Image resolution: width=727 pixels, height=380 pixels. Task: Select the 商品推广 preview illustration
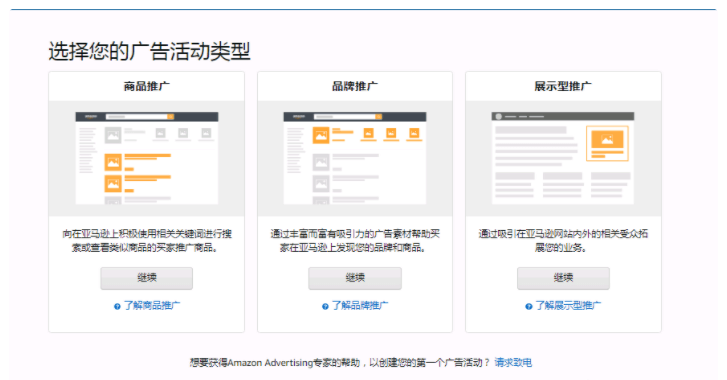147,158
